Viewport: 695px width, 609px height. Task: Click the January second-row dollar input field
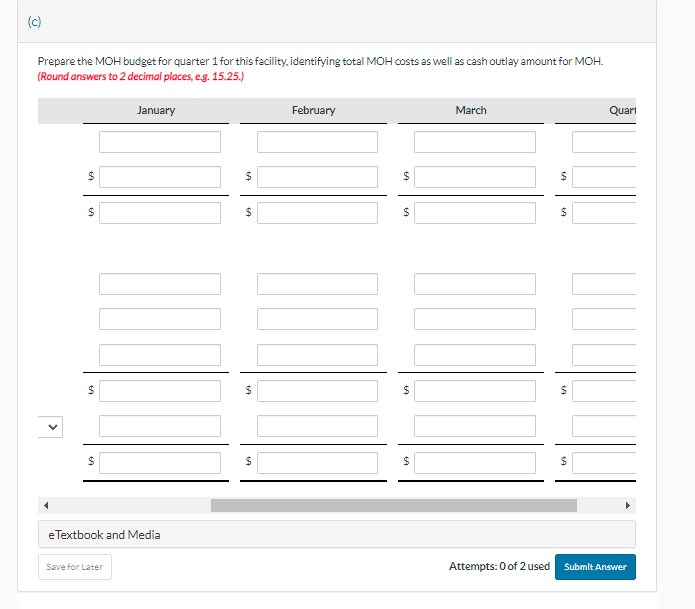click(x=160, y=177)
